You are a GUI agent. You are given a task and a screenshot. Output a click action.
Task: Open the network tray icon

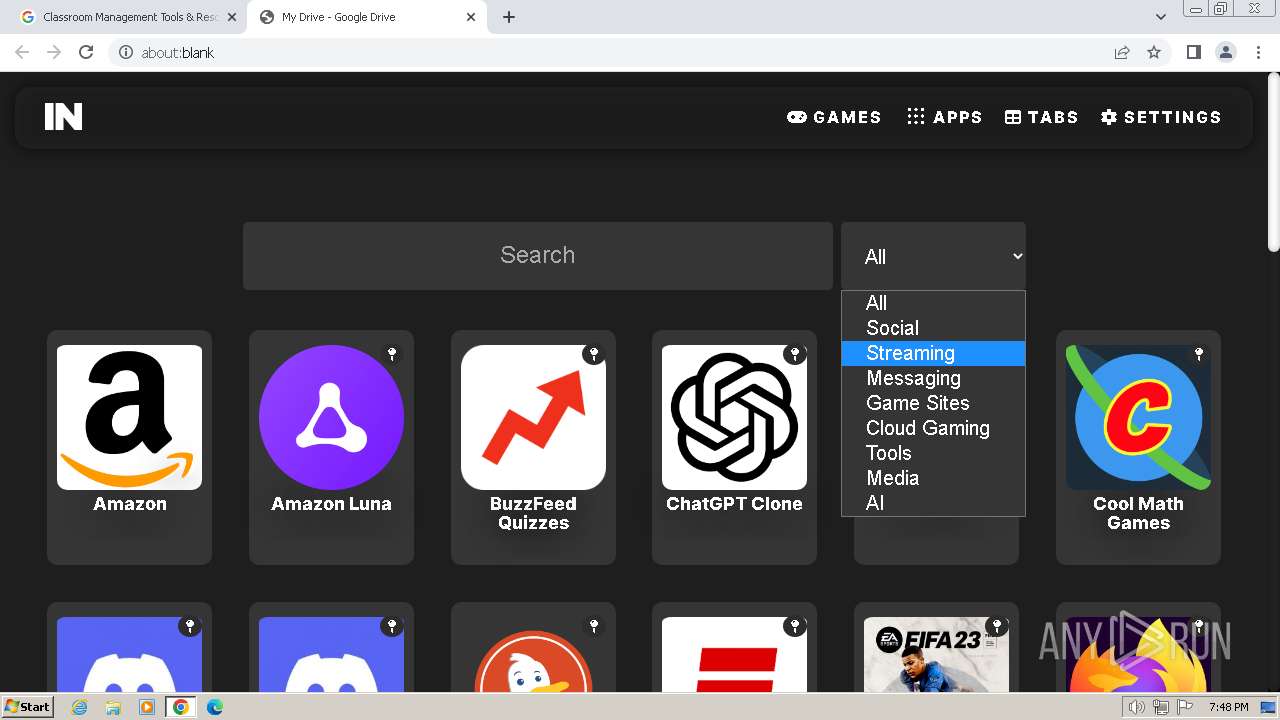tap(1160, 707)
